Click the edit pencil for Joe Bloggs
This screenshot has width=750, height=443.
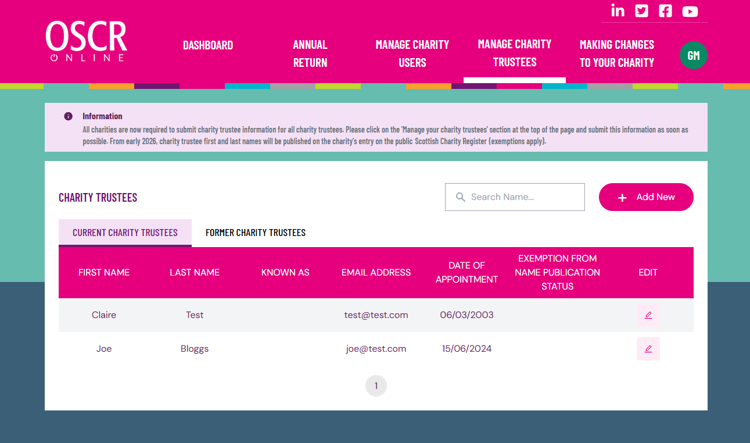(648, 349)
